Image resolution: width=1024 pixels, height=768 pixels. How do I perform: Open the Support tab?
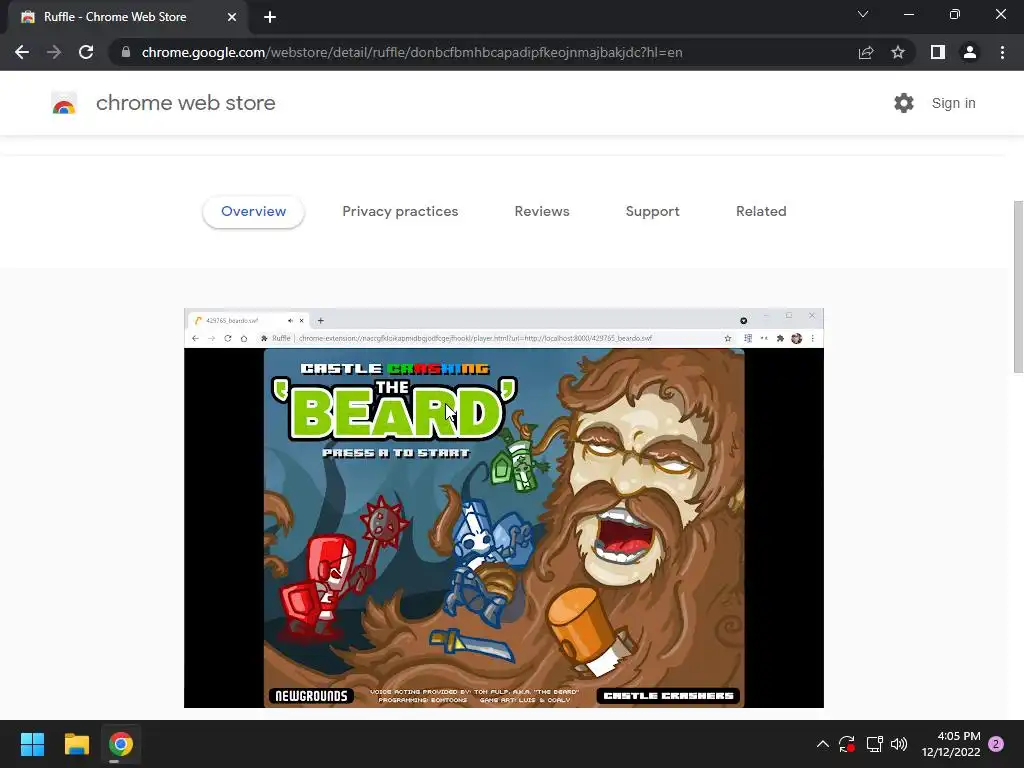coord(652,212)
